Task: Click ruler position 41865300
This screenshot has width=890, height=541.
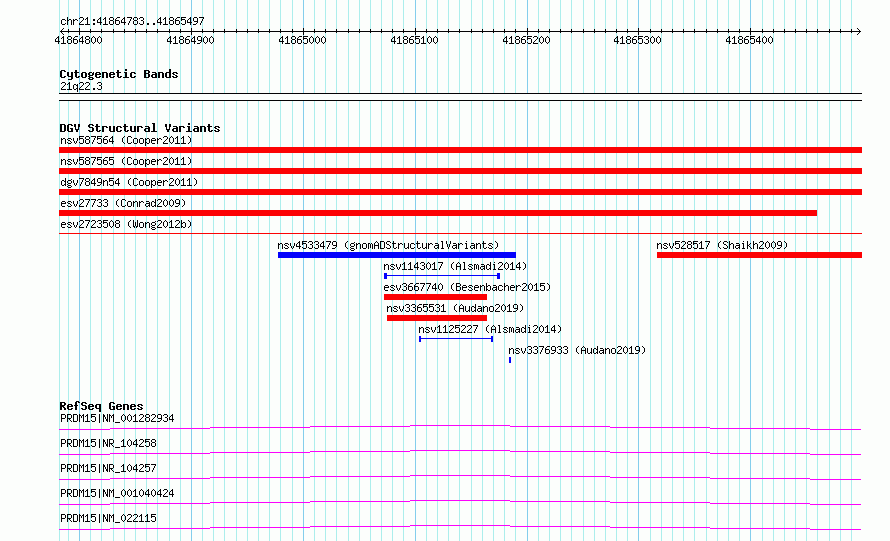Action: pos(637,40)
